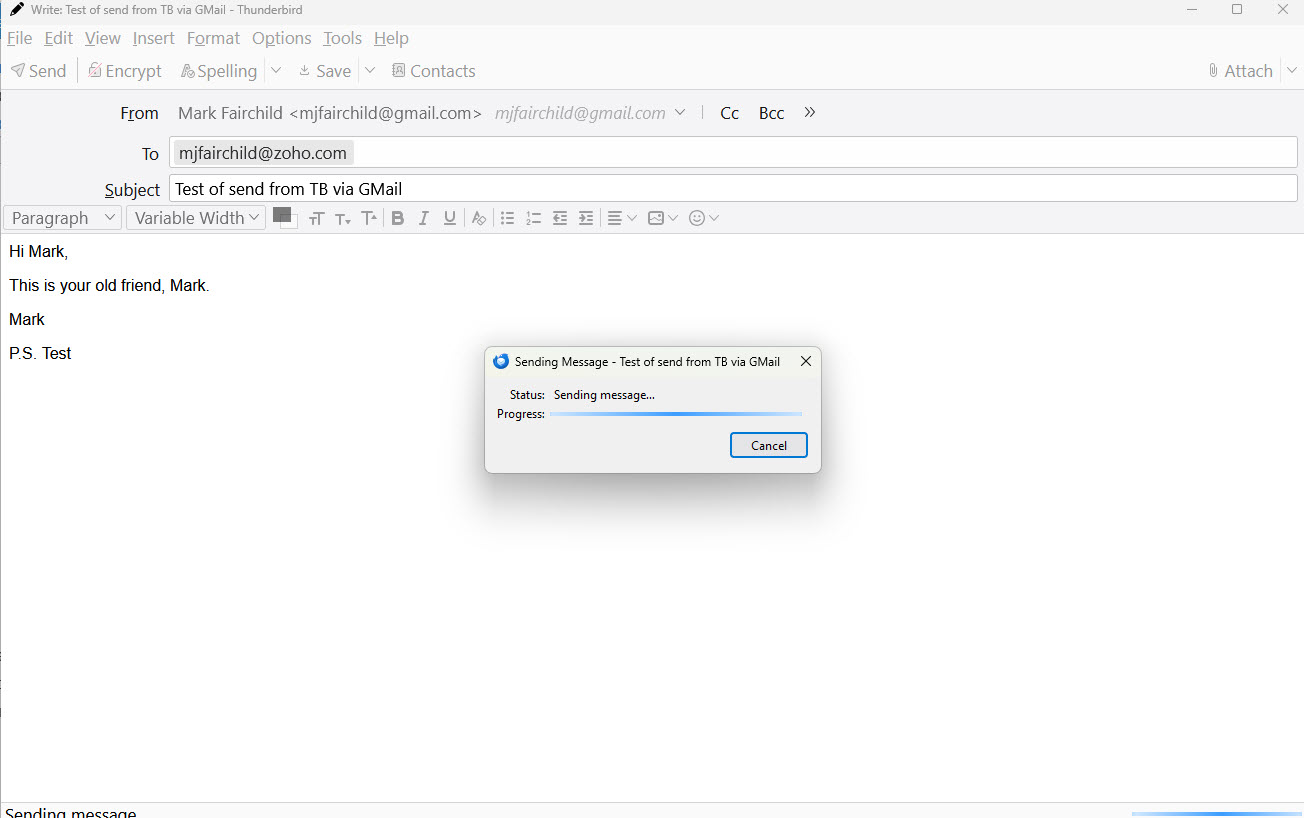Open the insert emoji smiley menu

coord(704,218)
